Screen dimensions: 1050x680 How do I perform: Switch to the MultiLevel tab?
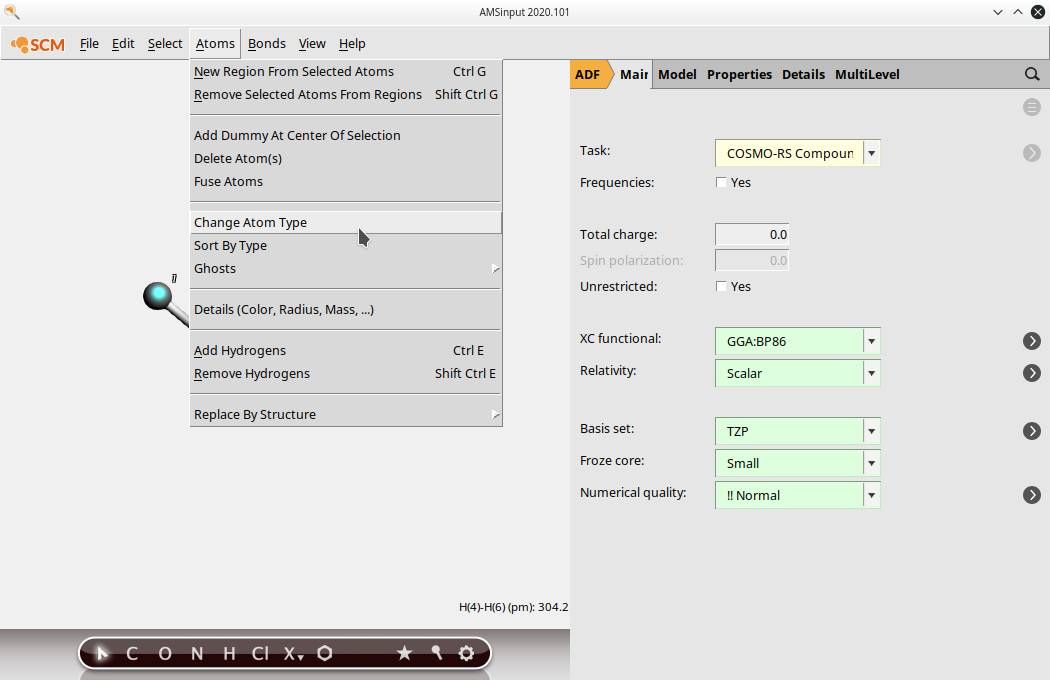point(867,74)
